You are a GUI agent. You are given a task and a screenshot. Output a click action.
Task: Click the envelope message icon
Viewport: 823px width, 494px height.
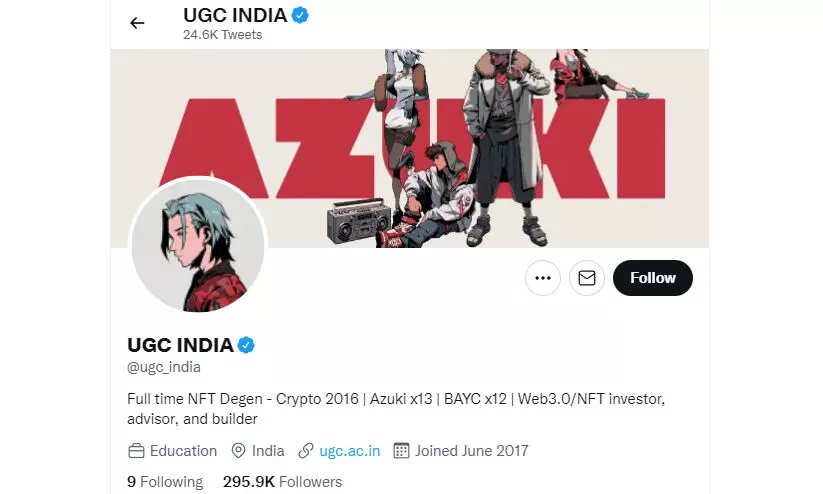tap(587, 278)
